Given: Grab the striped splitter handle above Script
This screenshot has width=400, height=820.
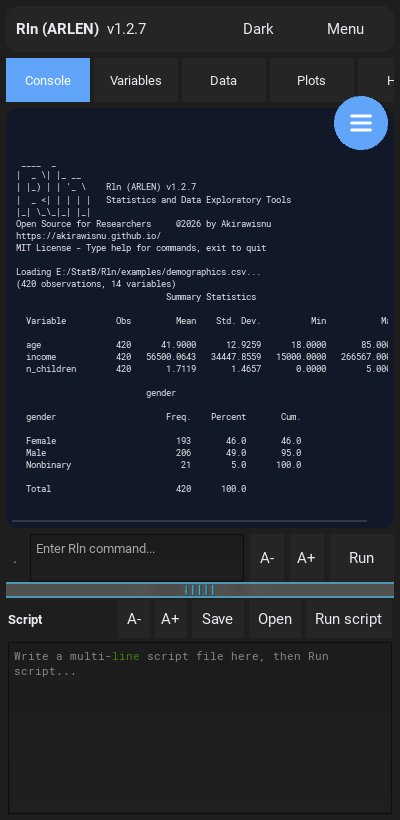Looking at the screenshot, I should coord(200,590).
